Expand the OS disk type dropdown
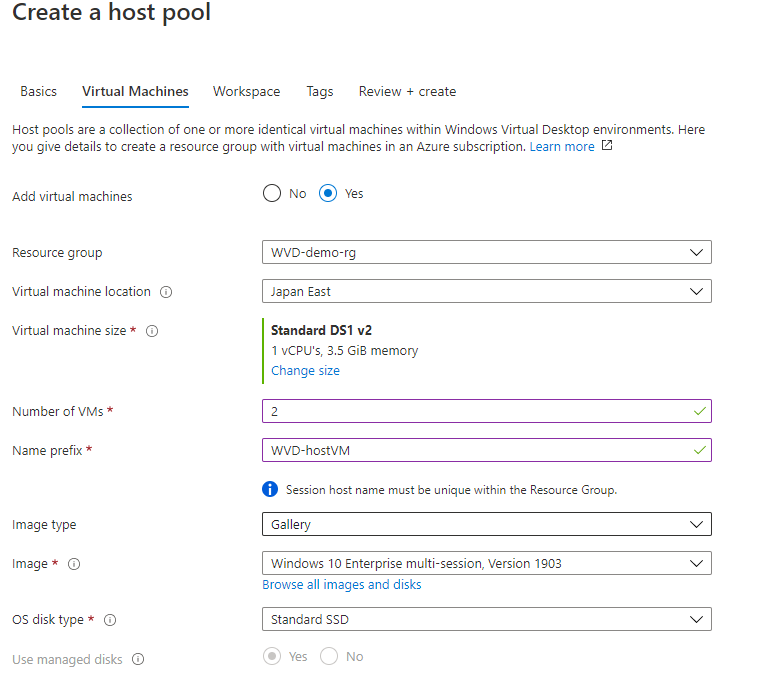This screenshot has height=685, width=761. pyautogui.click(x=486, y=620)
